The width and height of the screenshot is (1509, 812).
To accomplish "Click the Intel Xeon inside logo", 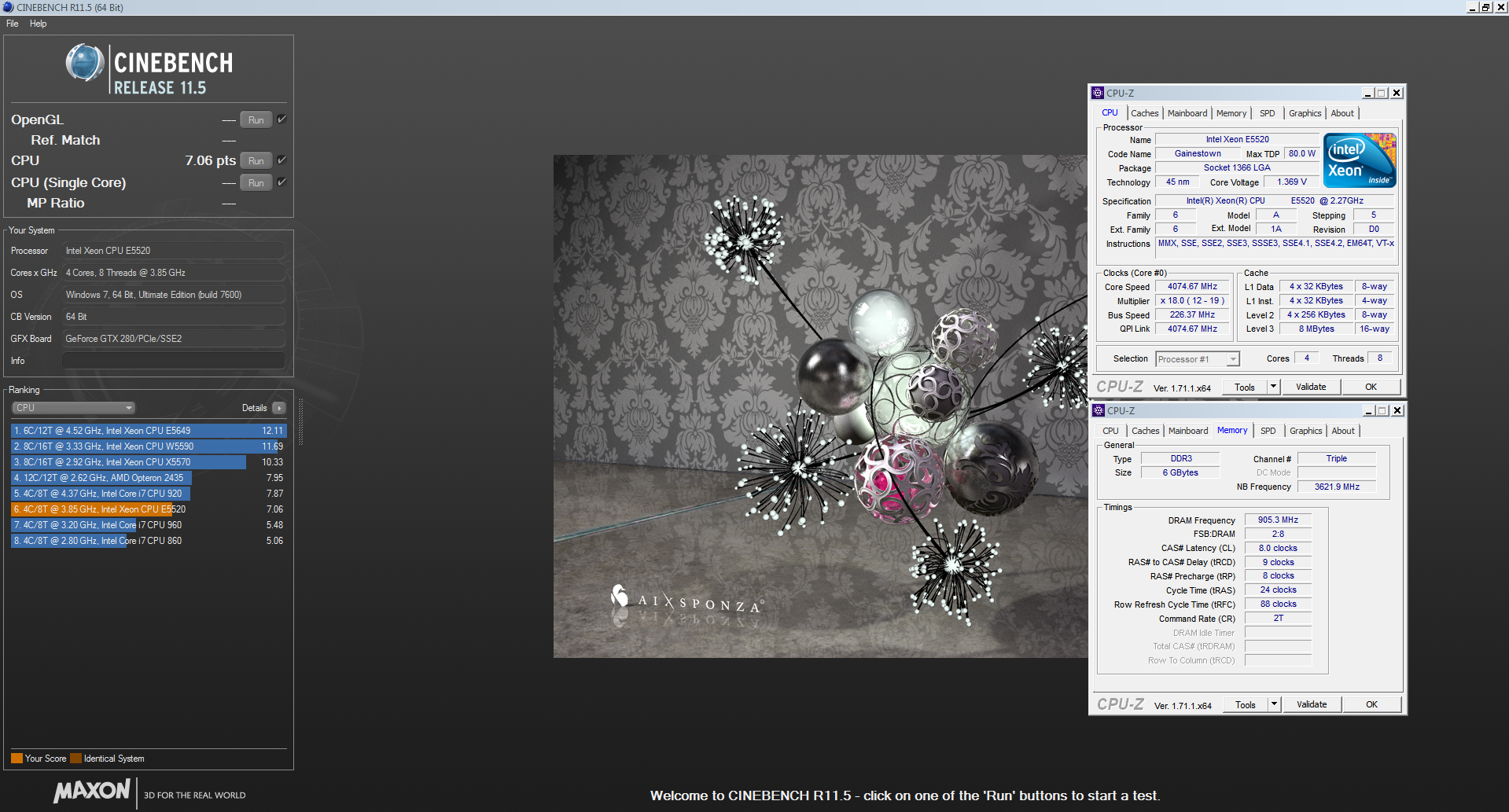I will 1360,160.
